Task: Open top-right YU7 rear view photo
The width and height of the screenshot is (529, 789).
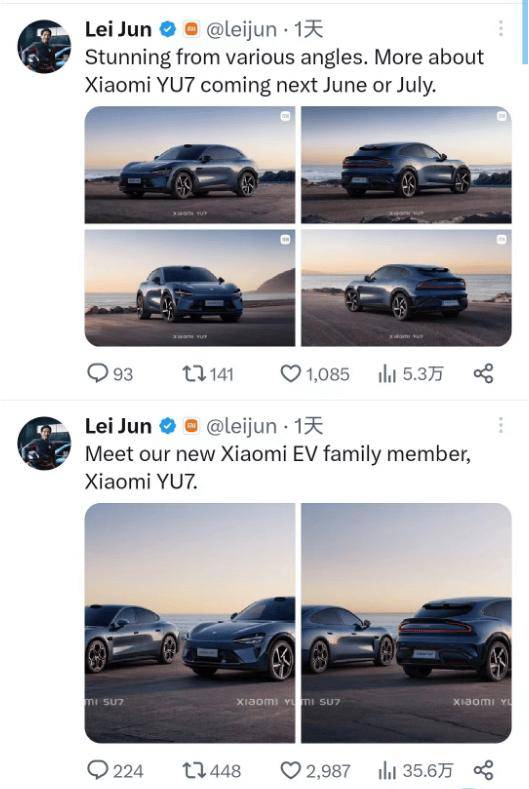Action: pos(406,165)
